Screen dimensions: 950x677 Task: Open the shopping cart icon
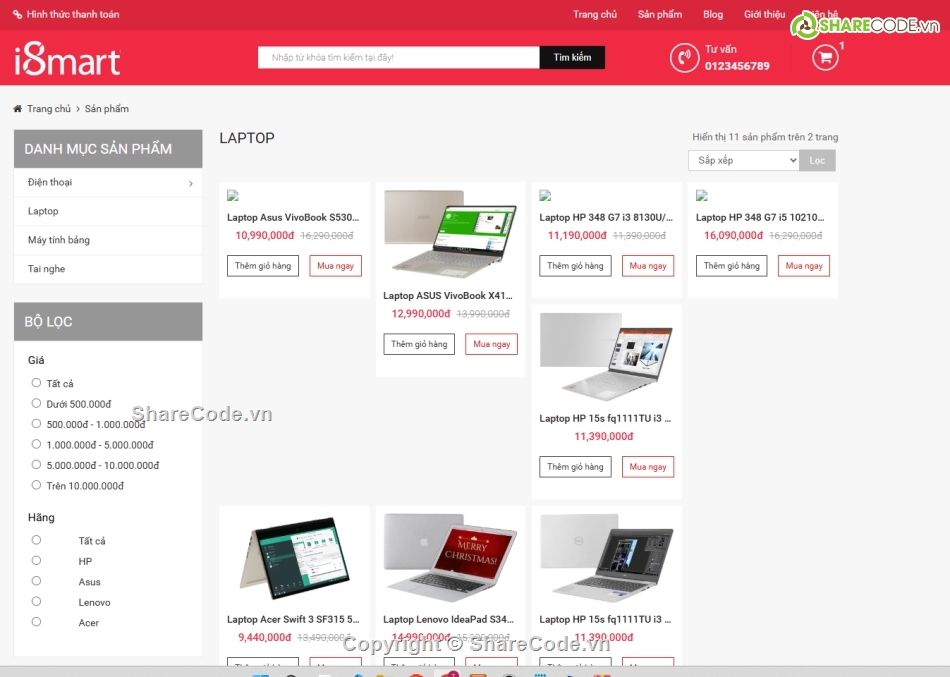(x=825, y=58)
